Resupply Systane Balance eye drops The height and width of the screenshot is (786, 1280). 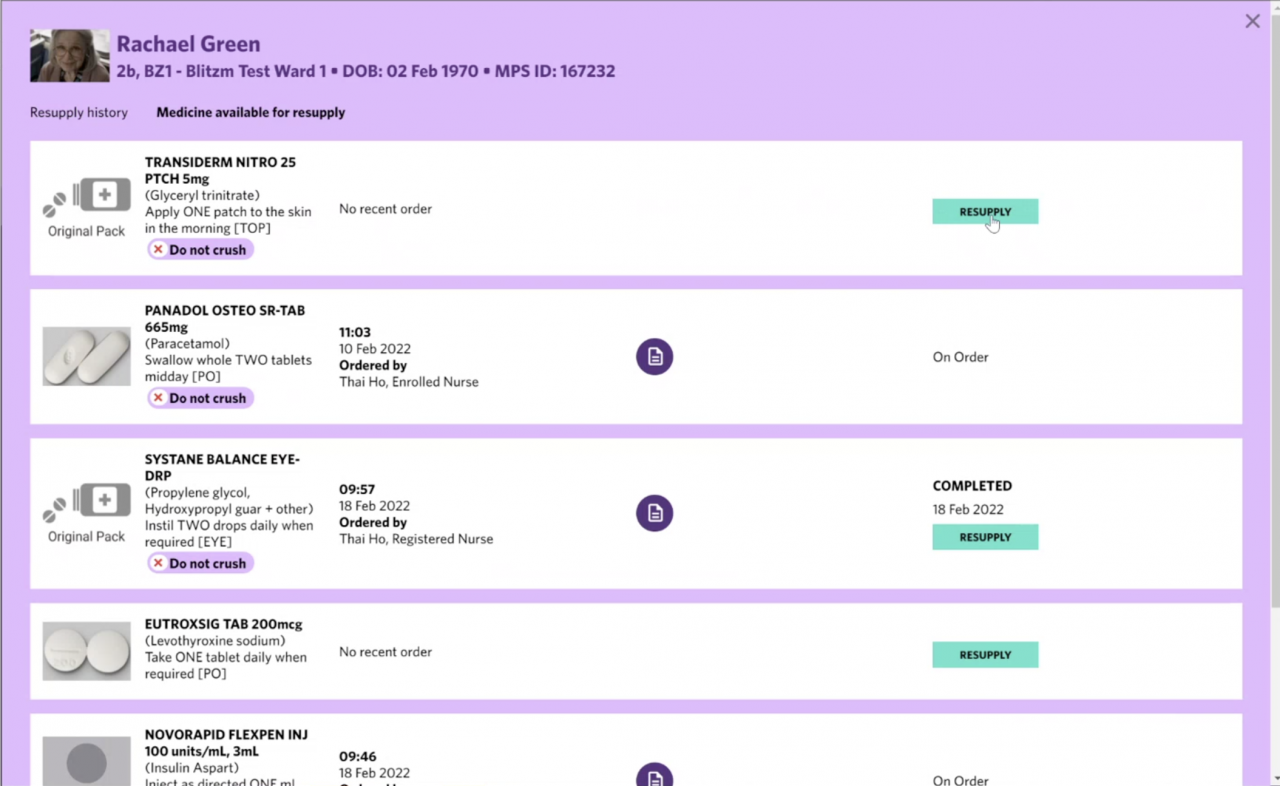click(x=985, y=537)
